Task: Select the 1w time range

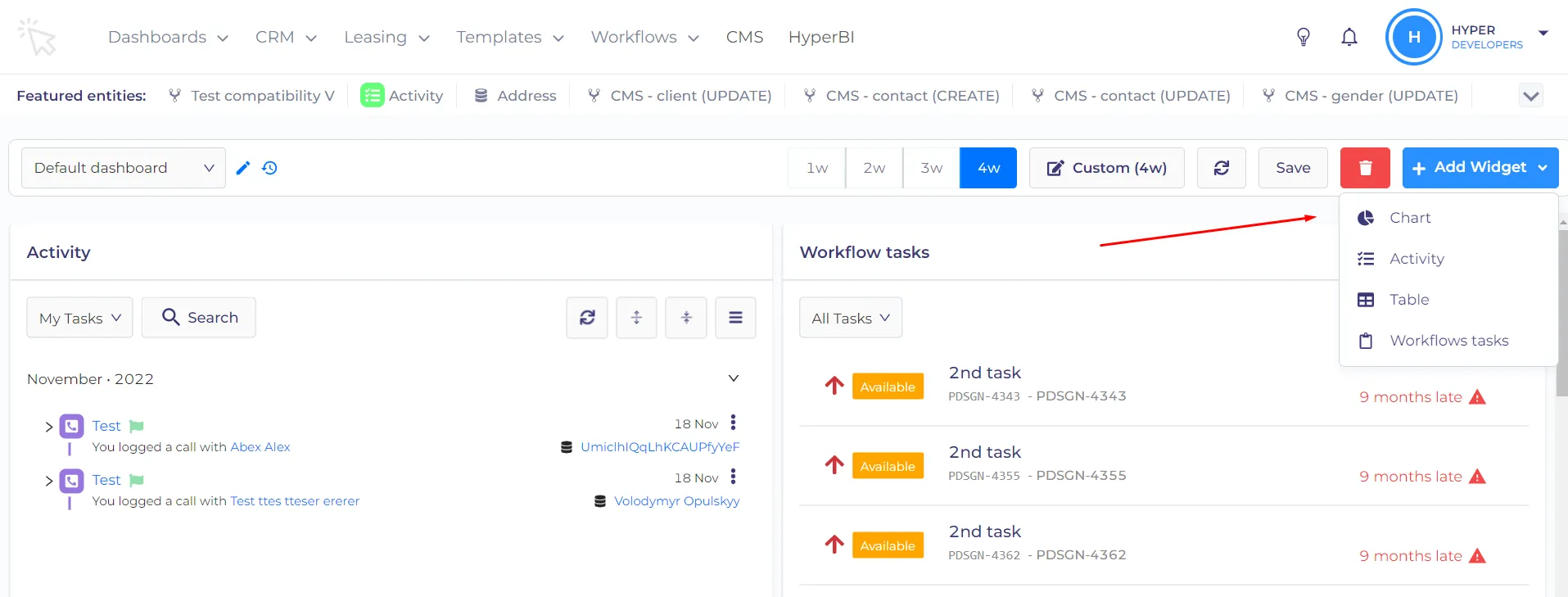Action: click(817, 168)
